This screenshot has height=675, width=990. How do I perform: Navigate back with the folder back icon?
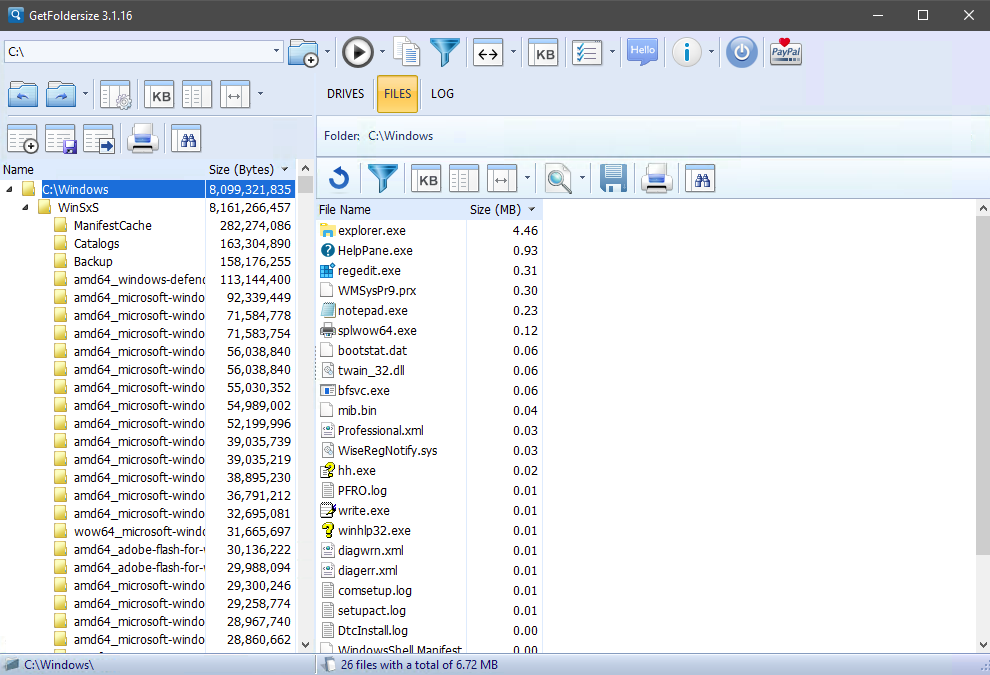point(23,95)
